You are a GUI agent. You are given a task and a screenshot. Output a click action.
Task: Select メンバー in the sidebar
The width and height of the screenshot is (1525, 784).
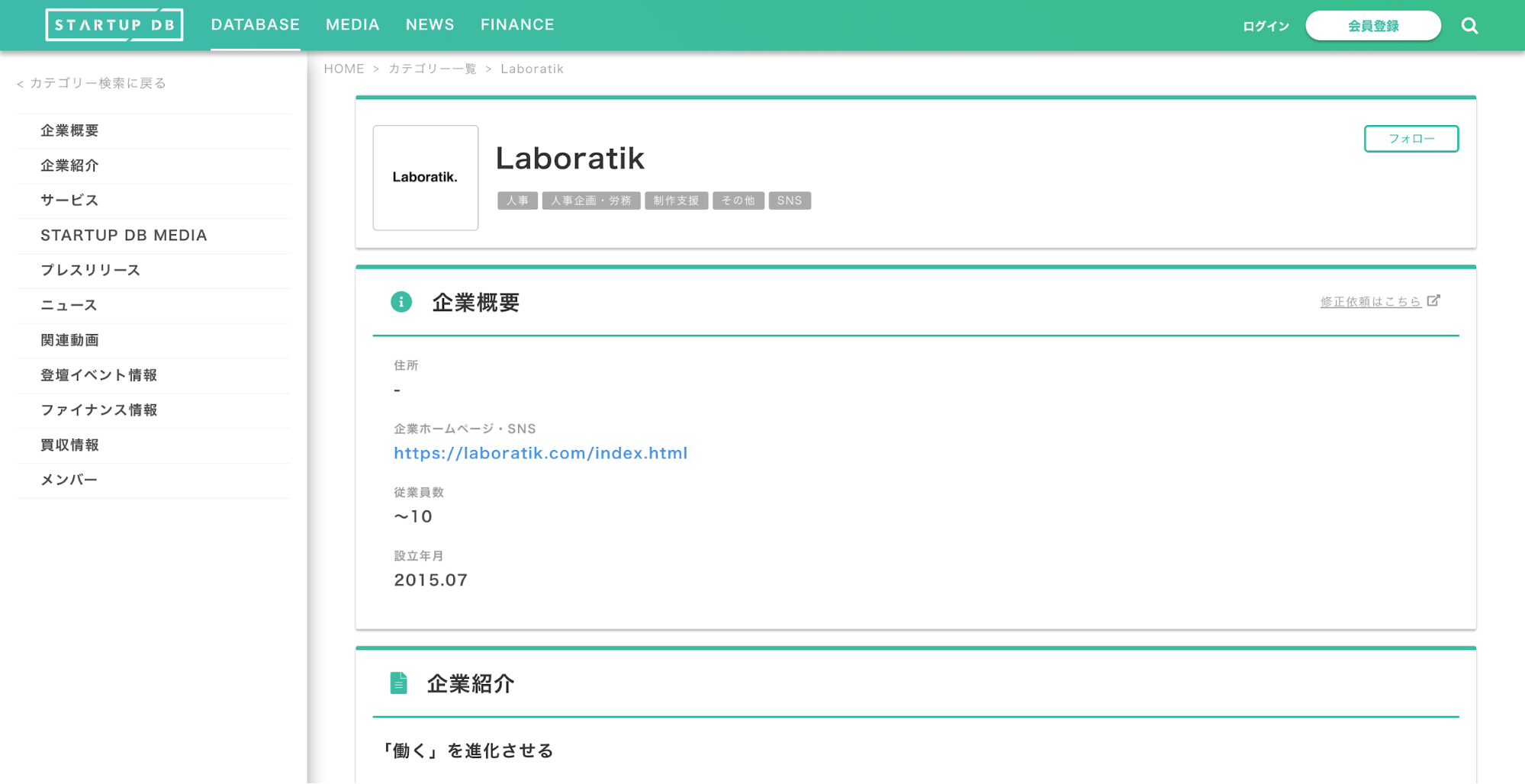click(x=153, y=481)
